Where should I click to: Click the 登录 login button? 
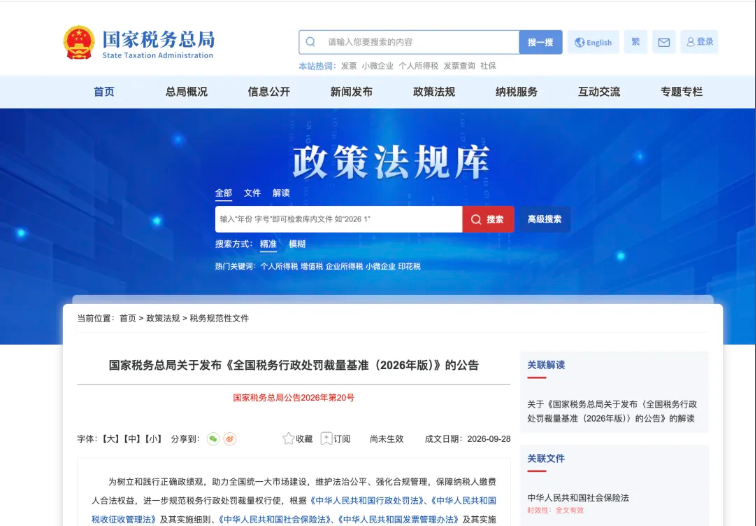coord(700,42)
